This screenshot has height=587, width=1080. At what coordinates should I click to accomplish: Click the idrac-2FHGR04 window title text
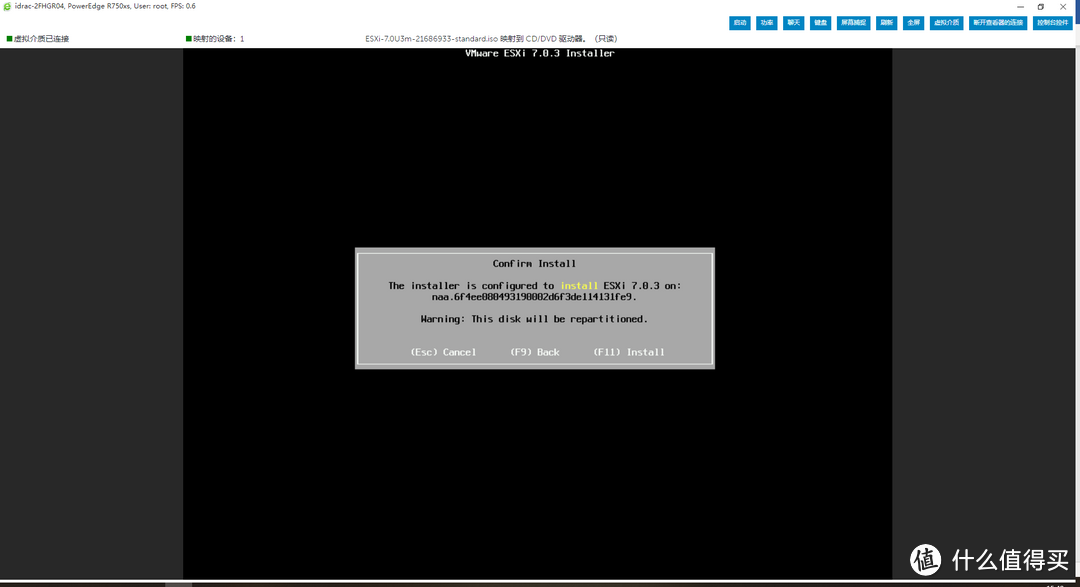click(105, 6)
